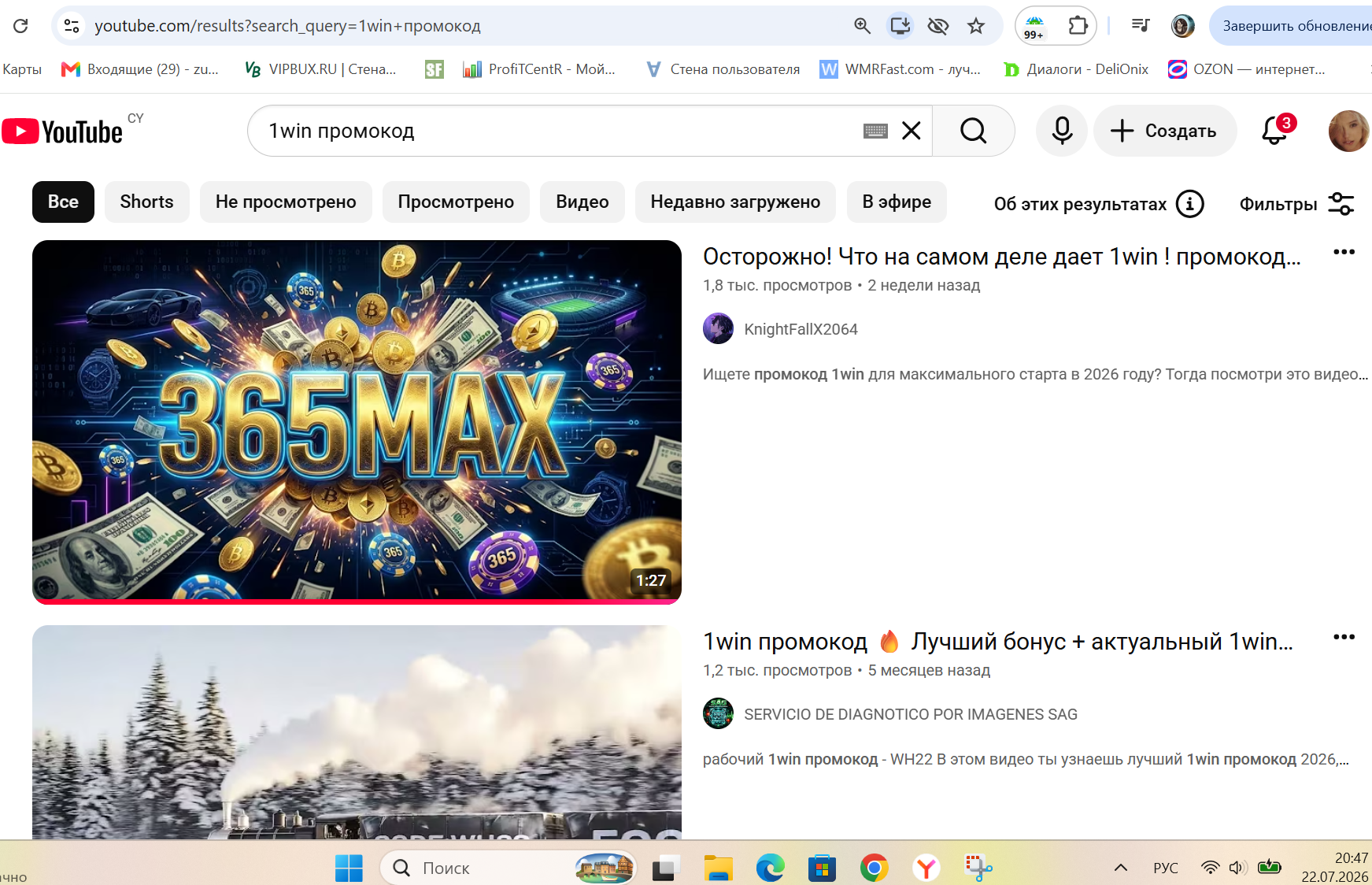This screenshot has width=1372, height=885.
Task: Open SERVICIO DE DIAGNOTICO POR IMAGENES SAG link
Action: point(911,714)
